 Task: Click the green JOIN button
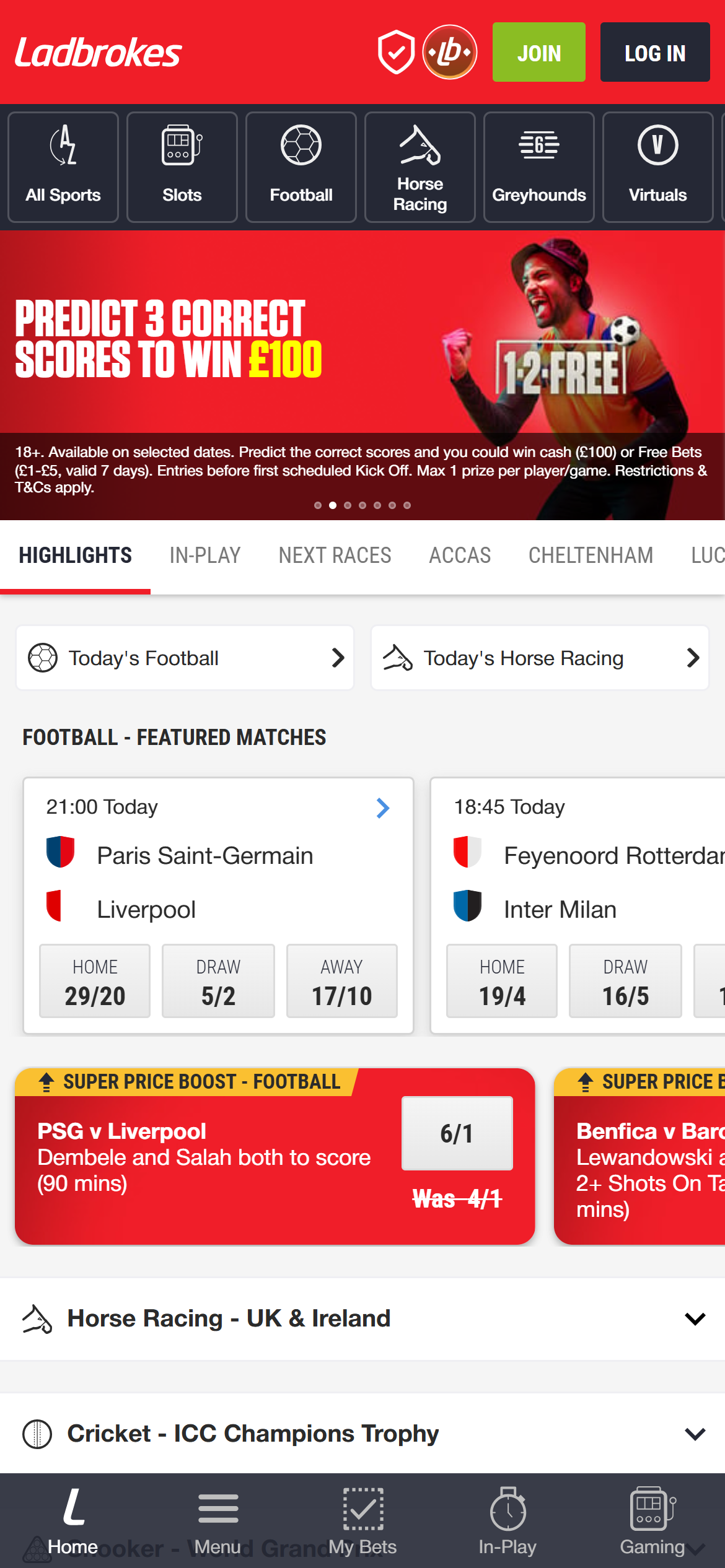point(538,52)
